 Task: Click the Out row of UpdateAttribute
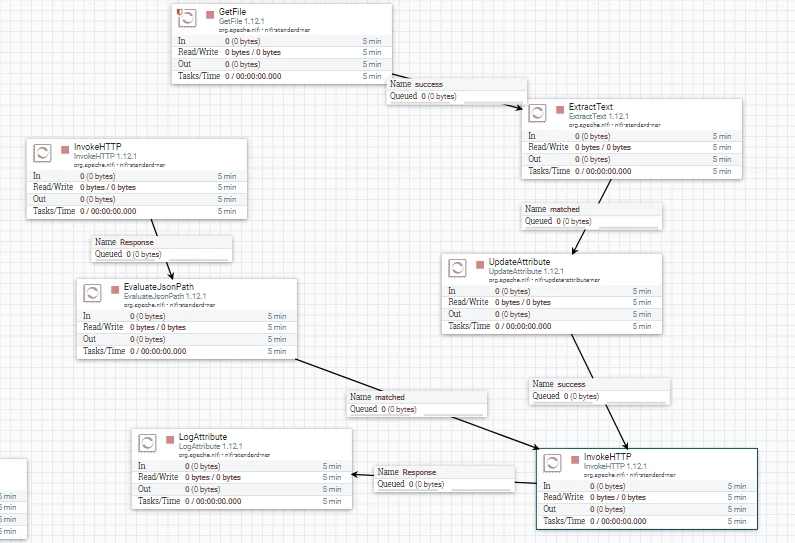click(x=552, y=314)
